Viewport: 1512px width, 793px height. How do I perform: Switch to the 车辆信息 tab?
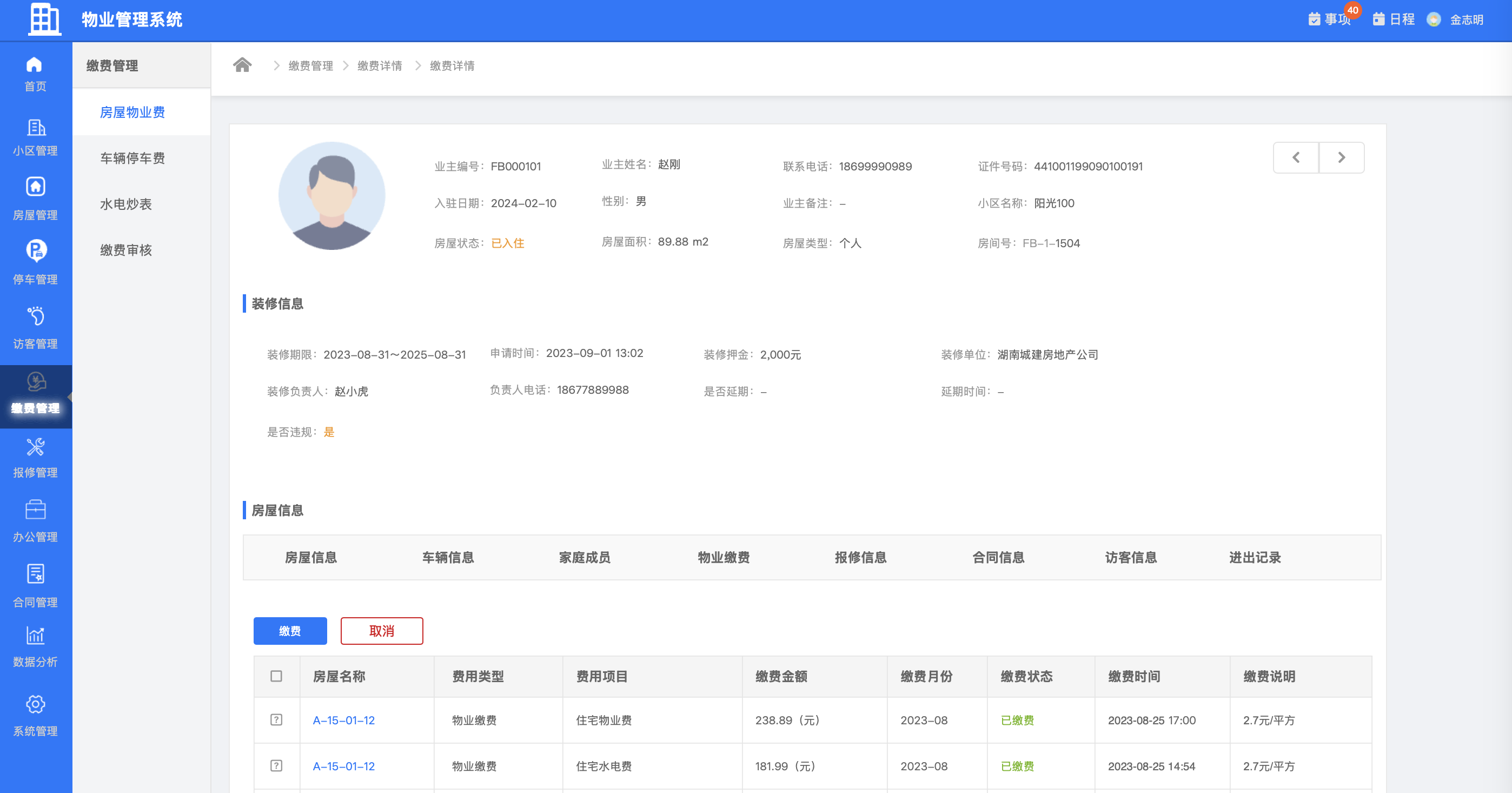[448, 558]
